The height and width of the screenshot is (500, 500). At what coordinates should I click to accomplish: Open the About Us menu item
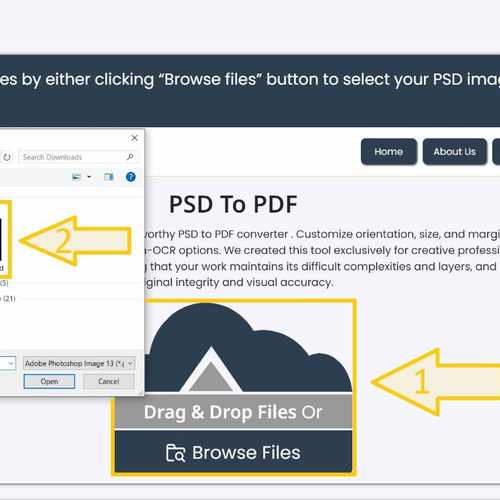coord(455,152)
